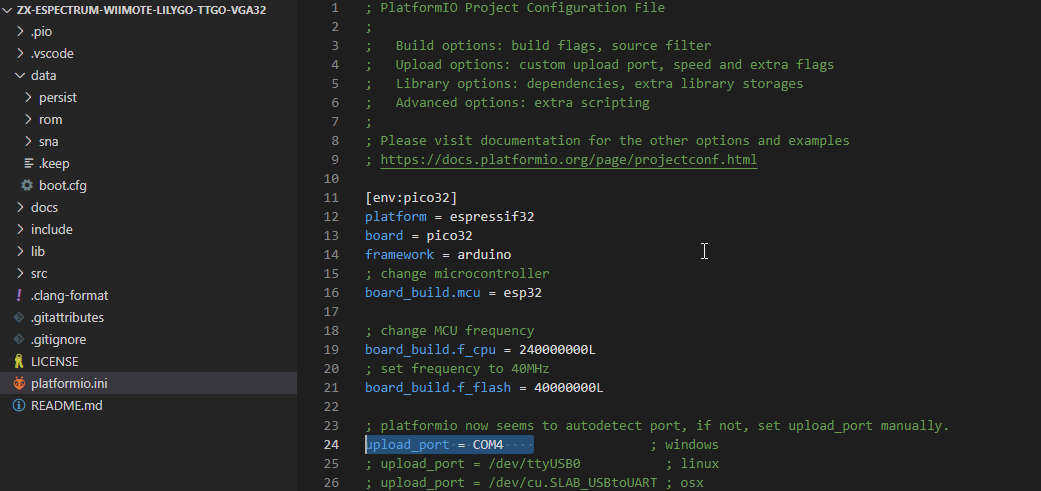Click the .keep file lines icon

click(29, 163)
